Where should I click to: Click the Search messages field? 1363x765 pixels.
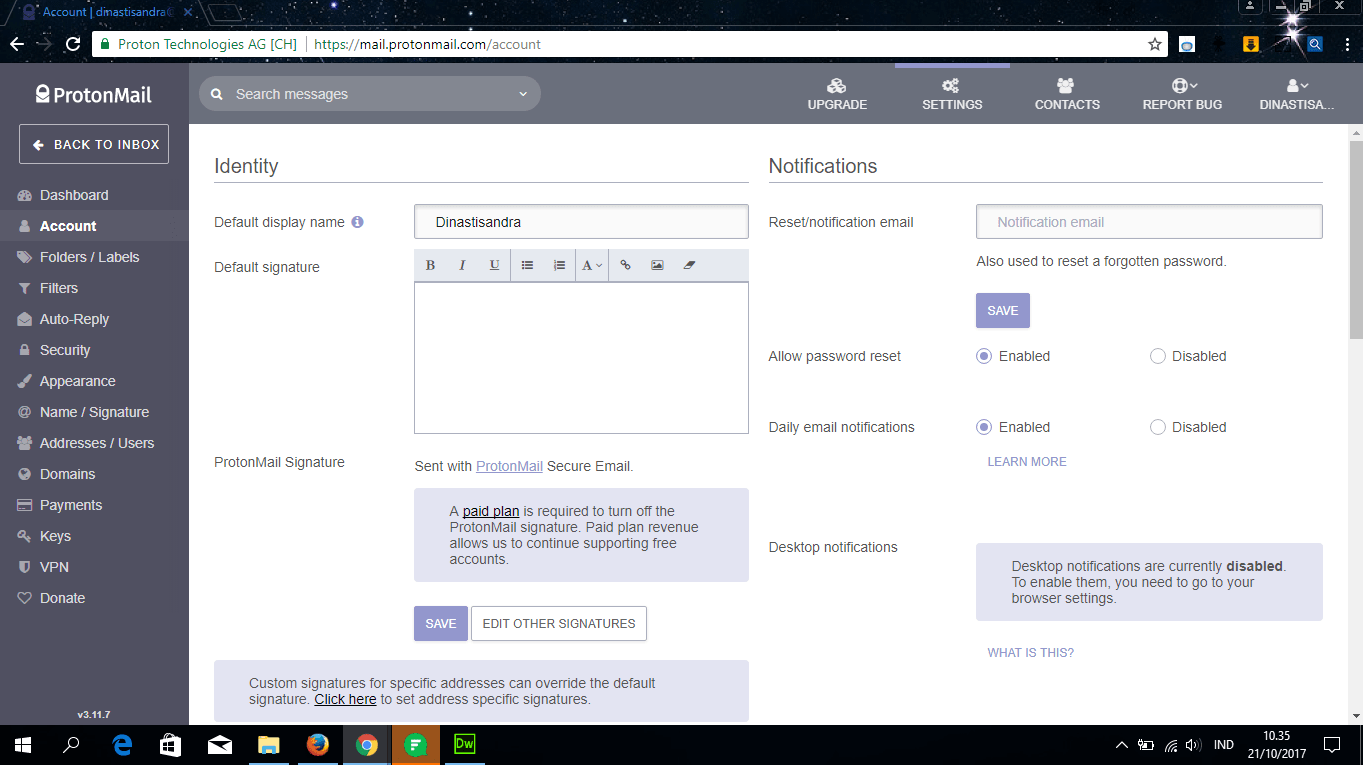click(x=370, y=94)
